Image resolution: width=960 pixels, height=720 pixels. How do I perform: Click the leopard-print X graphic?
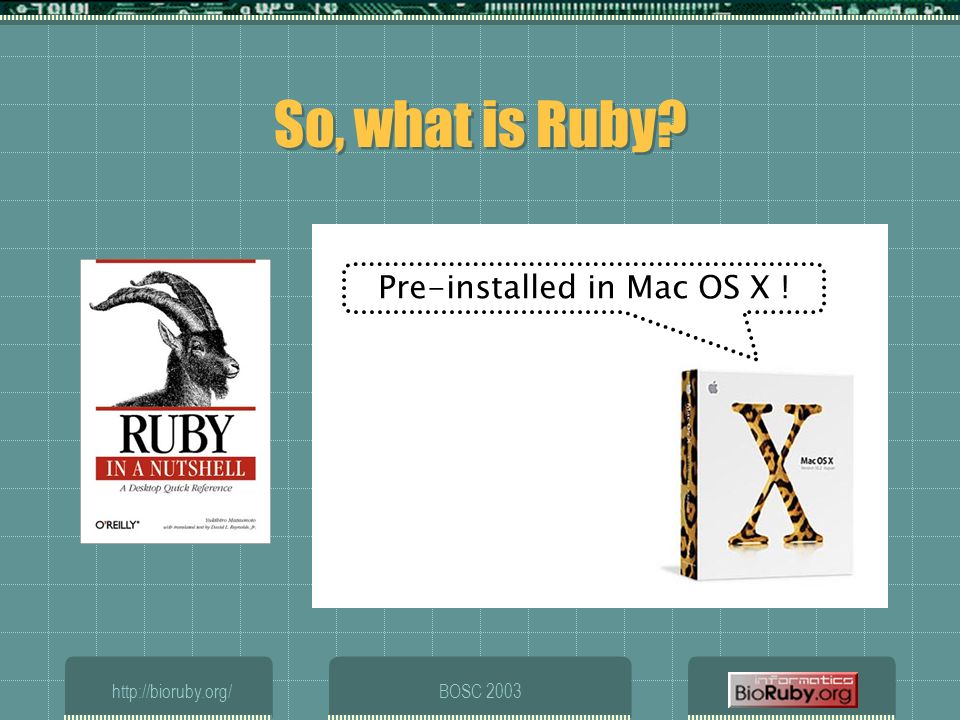click(775, 475)
